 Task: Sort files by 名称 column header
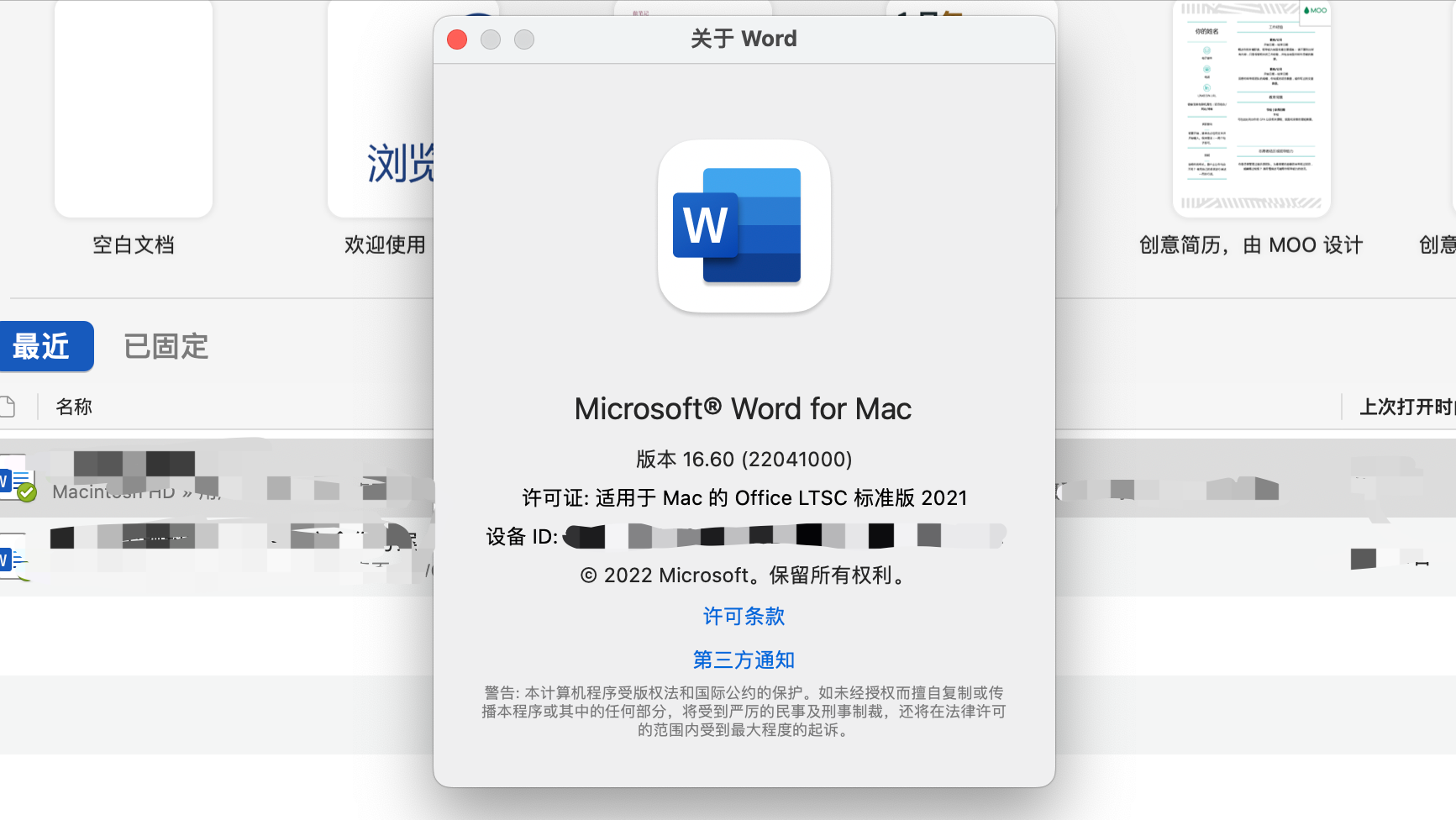[x=74, y=407]
